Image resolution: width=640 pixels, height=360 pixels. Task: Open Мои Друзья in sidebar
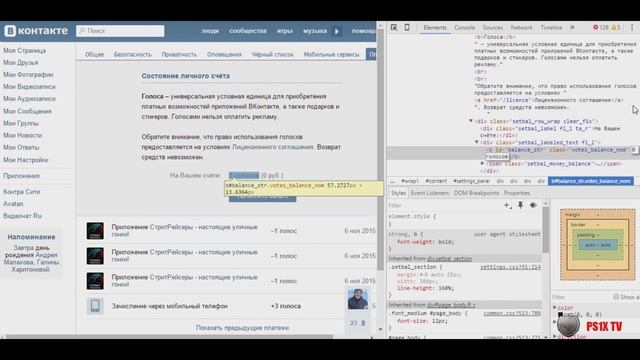(20, 62)
